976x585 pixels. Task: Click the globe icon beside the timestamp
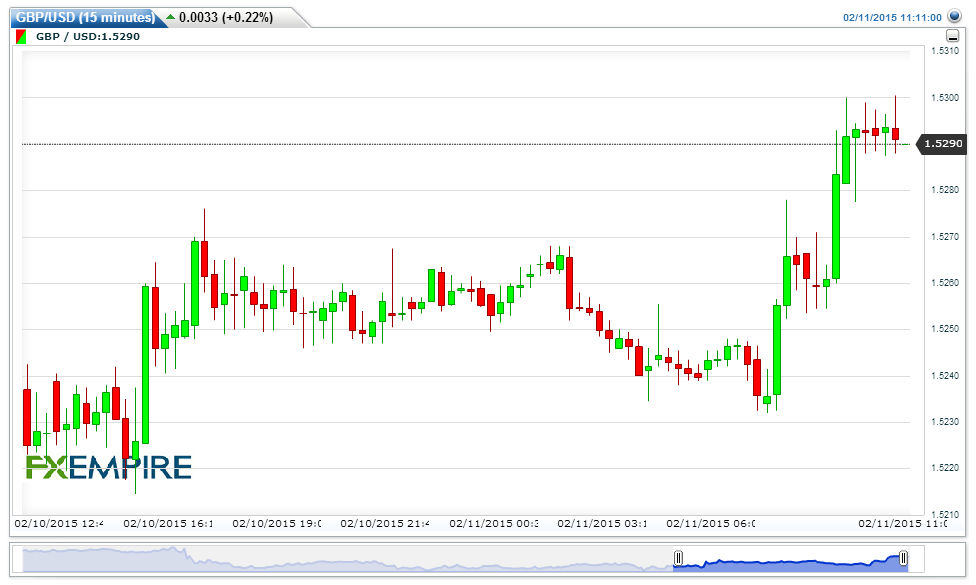954,16
